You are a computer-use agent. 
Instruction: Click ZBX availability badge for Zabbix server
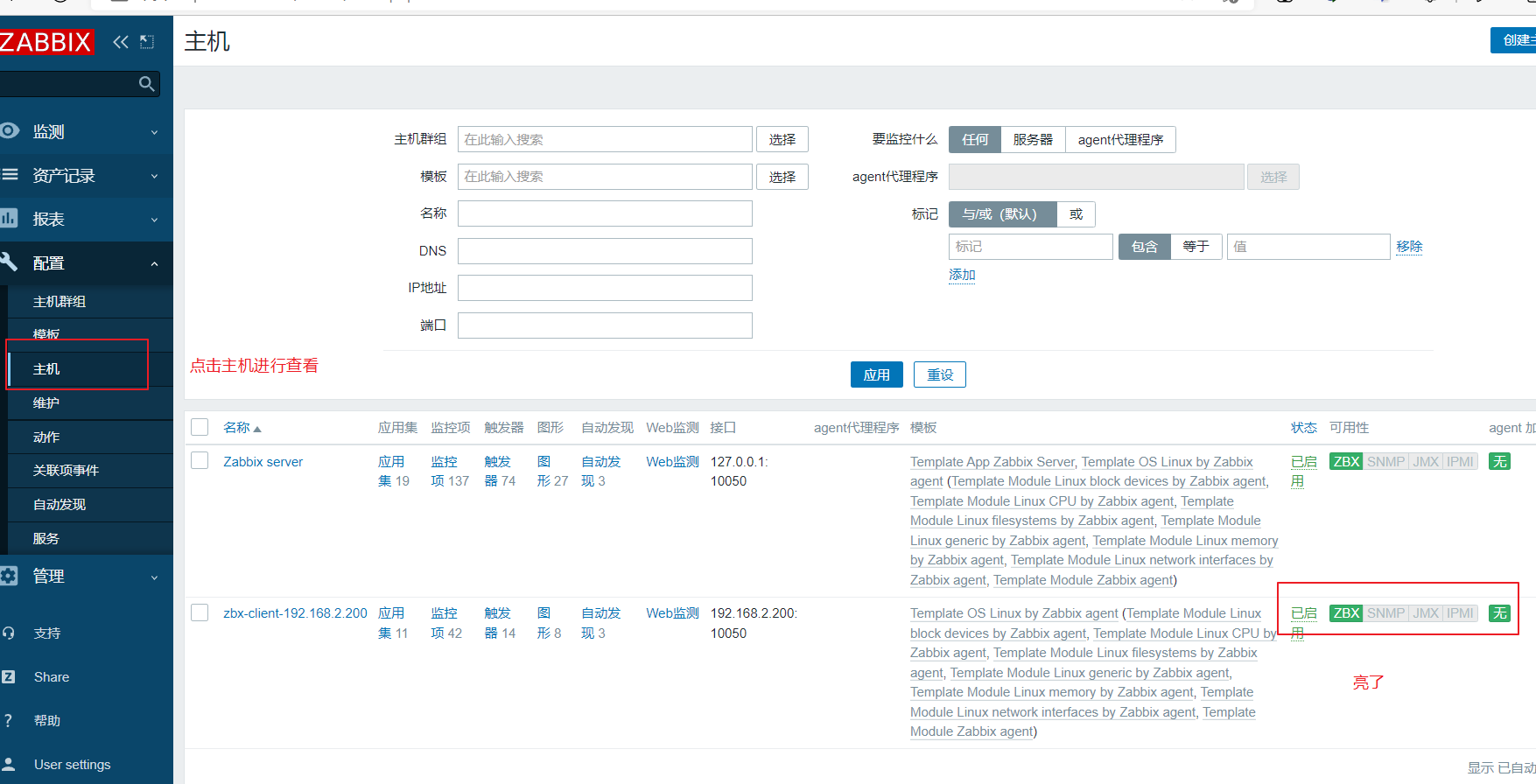(1346, 461)
